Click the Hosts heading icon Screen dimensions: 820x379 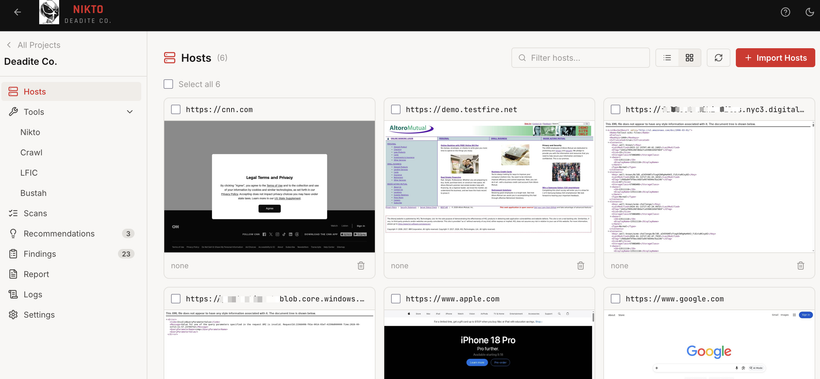point(169,58)
